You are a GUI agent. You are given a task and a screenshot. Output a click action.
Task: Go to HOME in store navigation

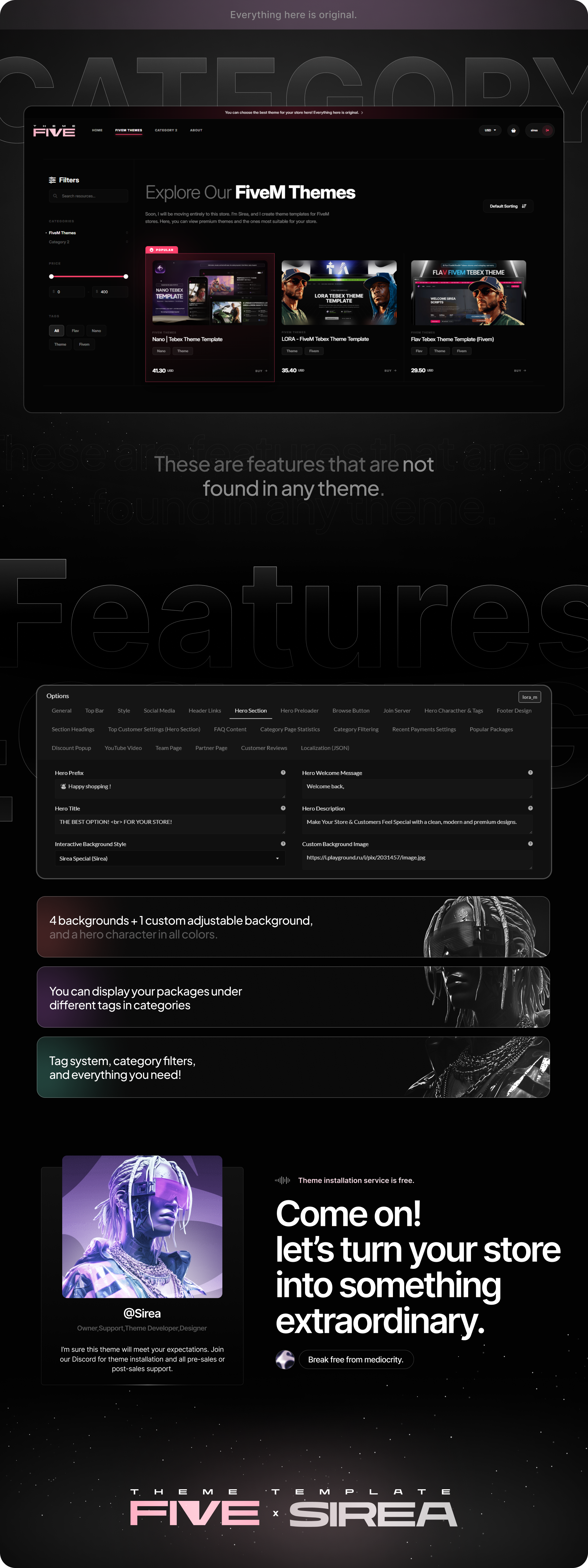click(x=97, y=130)
